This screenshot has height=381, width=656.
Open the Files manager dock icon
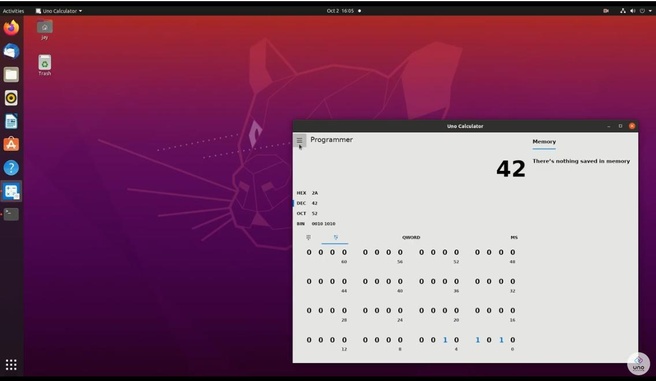pyautogui.click(x=11, y=75)
